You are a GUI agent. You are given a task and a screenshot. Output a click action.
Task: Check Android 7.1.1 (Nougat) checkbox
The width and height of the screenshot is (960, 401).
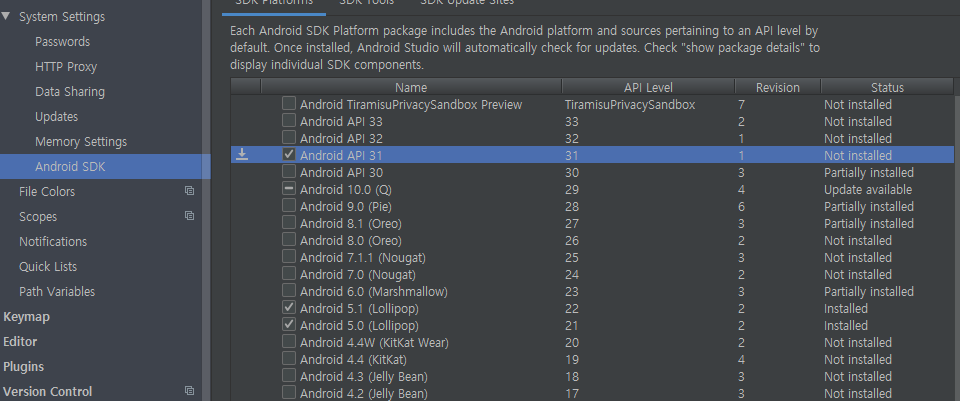click(289, 257)
